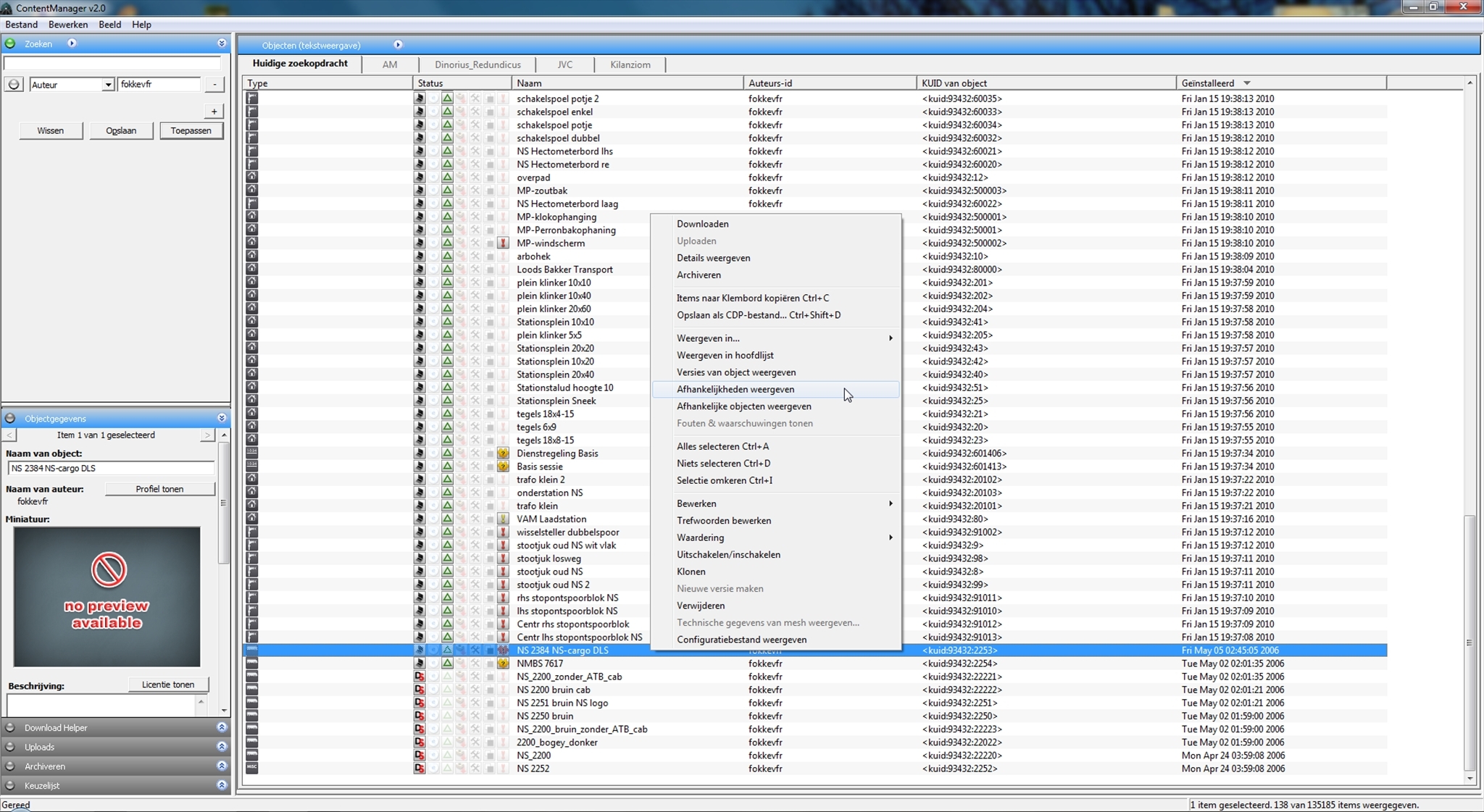Click green triangle status icon for schakelspoel potje 2

(x=447, y=99)
